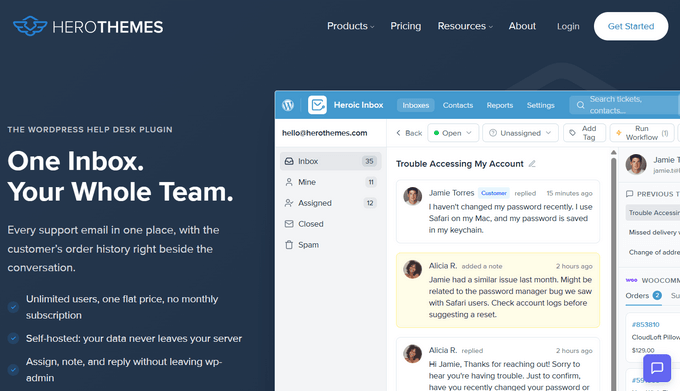The image size is (680, 391).
Task: Click the search tickets input field
Action: [624, 105]
